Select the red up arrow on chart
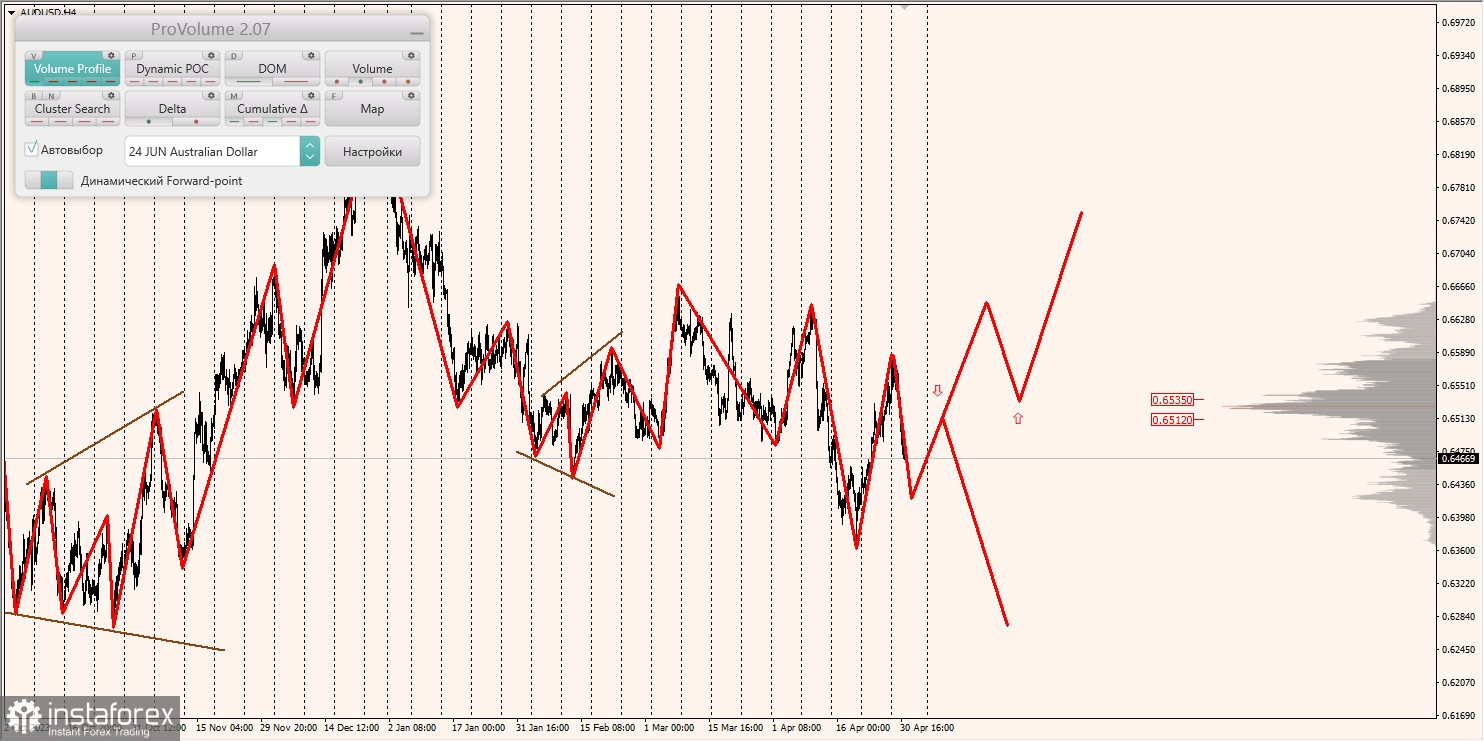Screen dimensions: 1484x741 tap(1018, 419)
